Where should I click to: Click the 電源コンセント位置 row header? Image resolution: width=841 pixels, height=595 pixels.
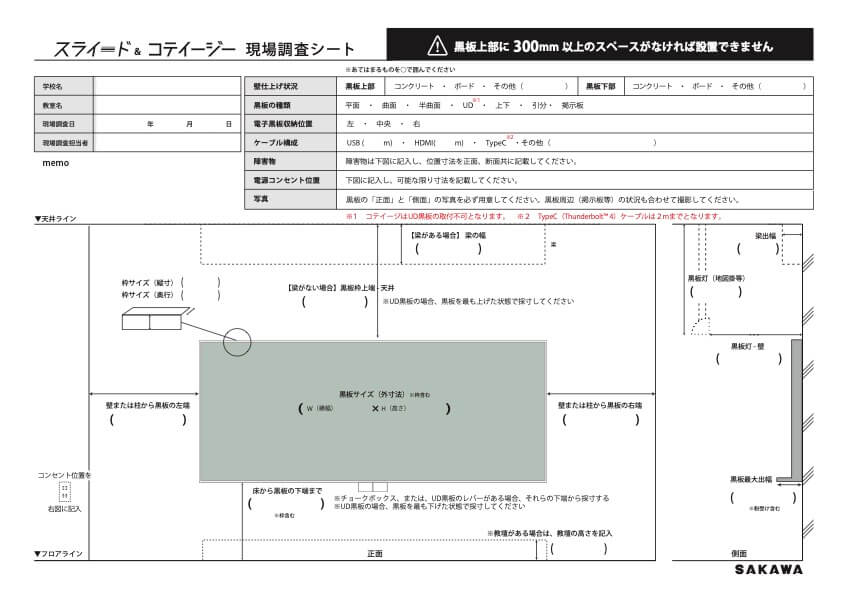(290, 180)
